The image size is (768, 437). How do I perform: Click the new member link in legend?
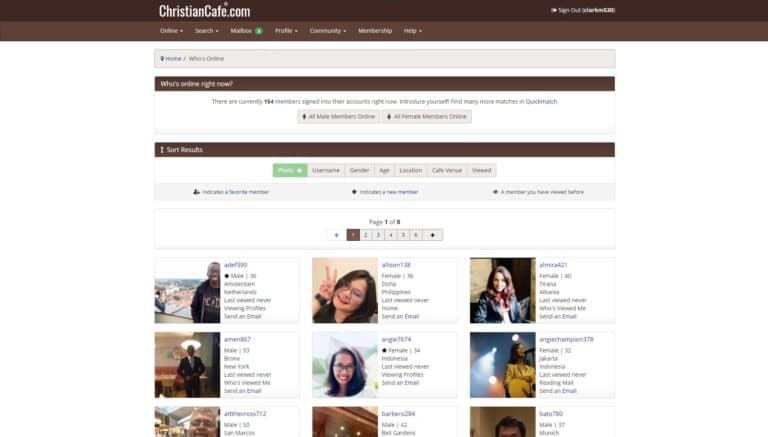[402, 192]
